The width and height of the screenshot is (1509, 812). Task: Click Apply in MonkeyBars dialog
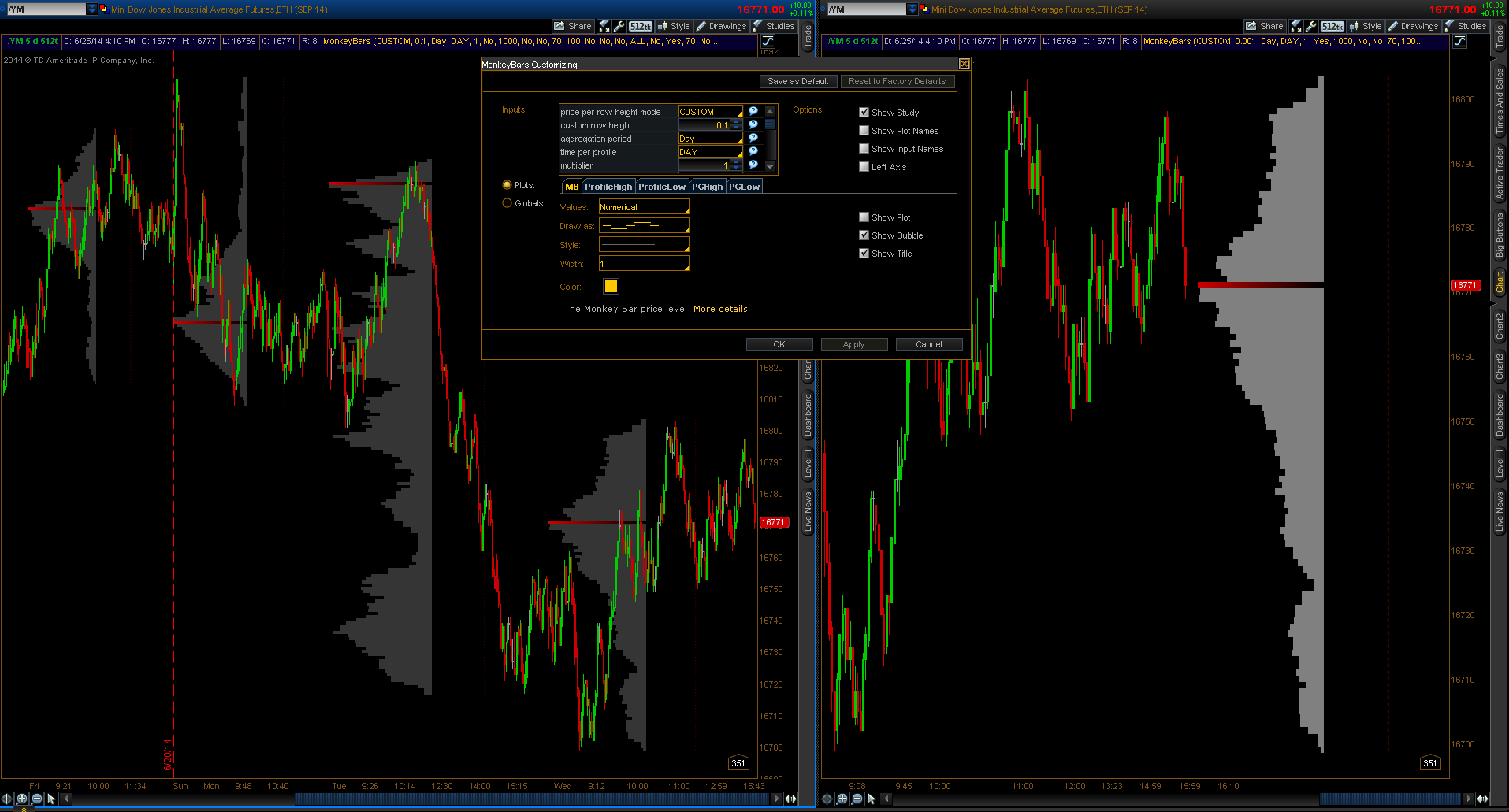(x=854, y=344)
